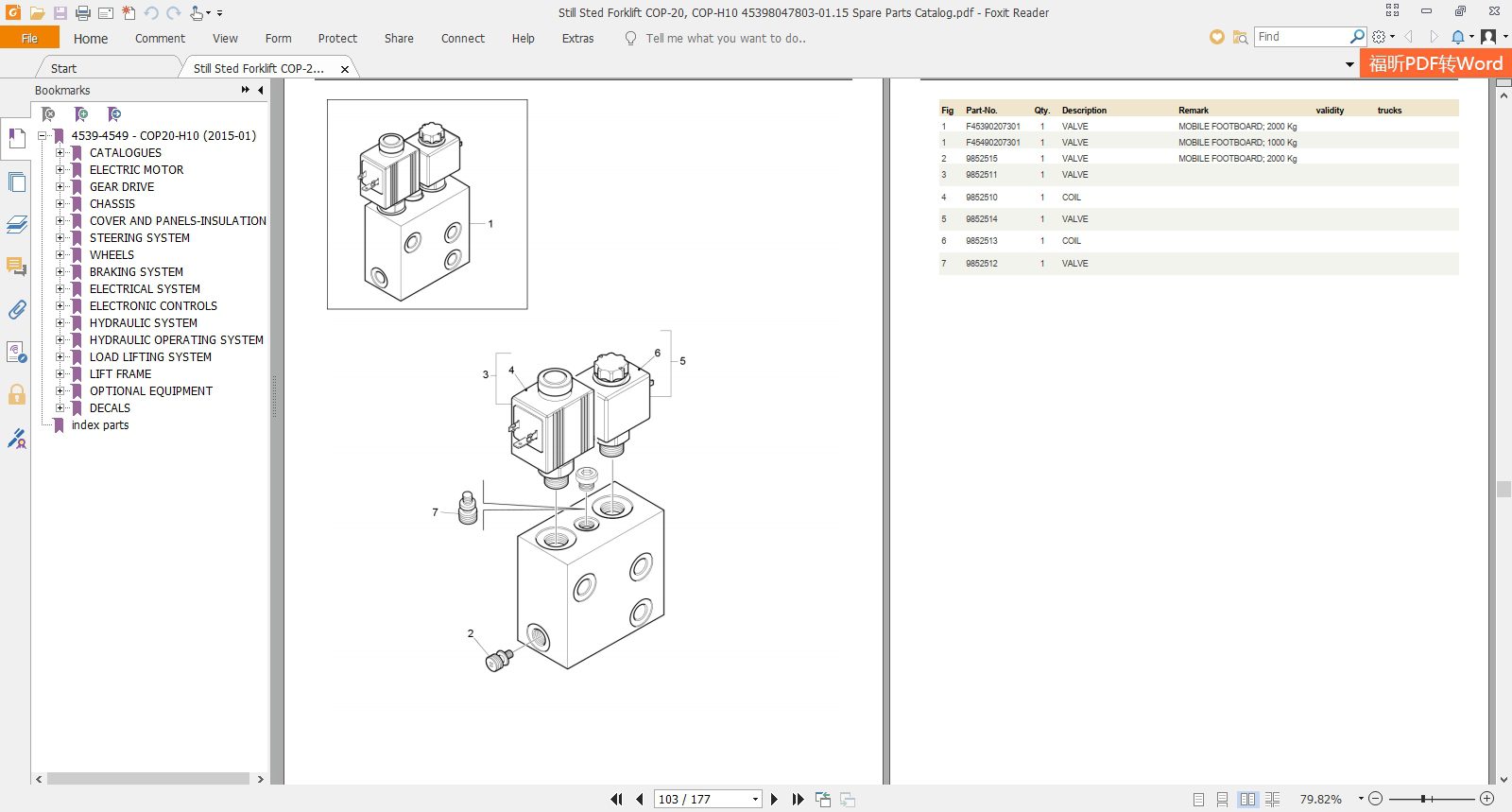Open the Comments panel icon in sidebar
This screenshot has height=812, width=1512.
pos(16,267)
